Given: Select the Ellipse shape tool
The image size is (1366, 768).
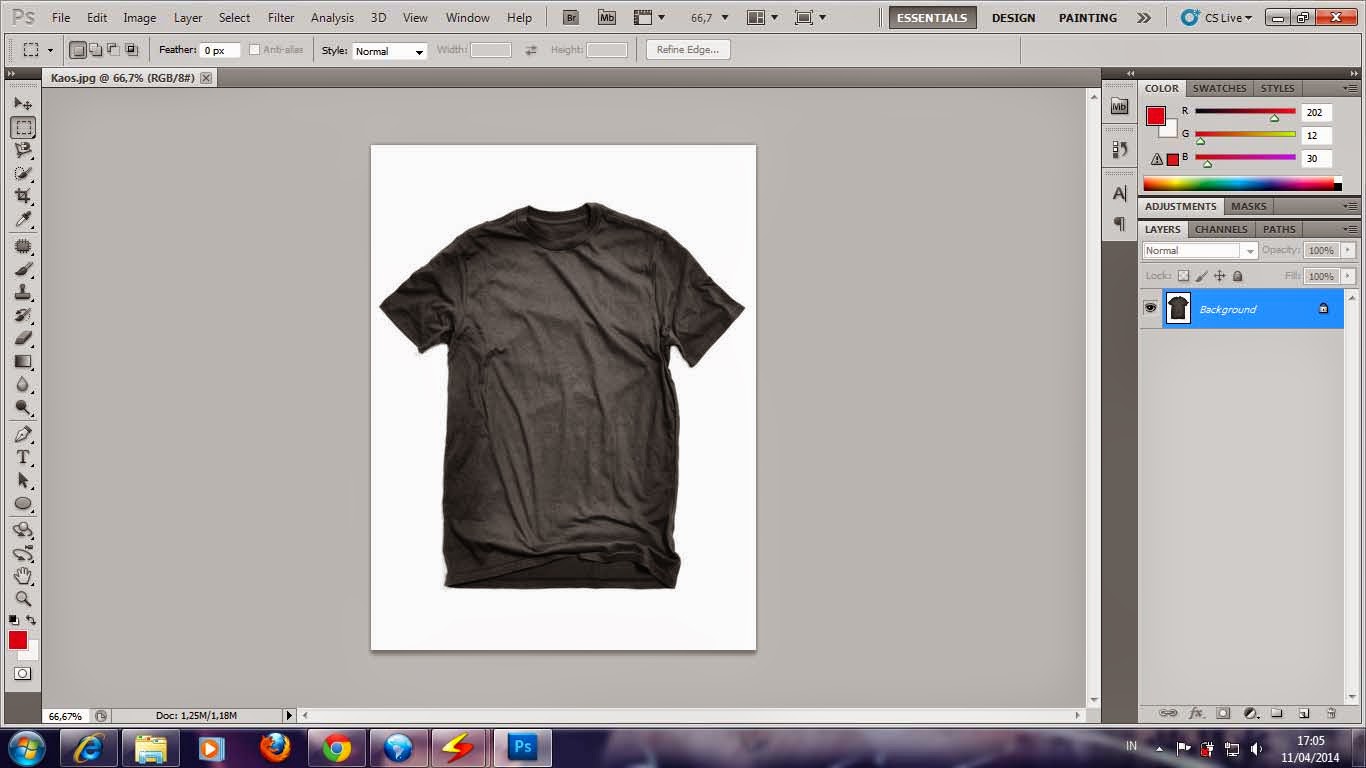Looking at the screenshot, I should (x=23, y=503).
